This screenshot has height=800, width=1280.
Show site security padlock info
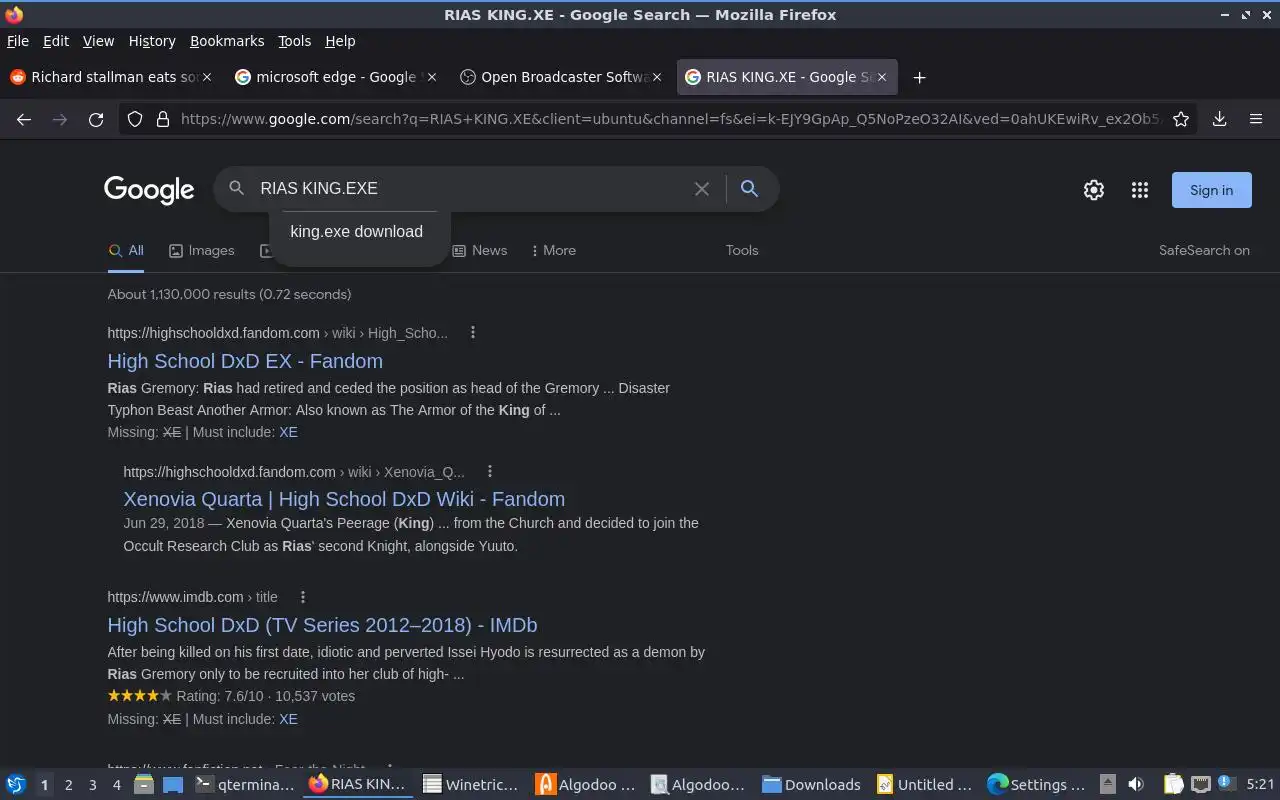tap(163, 119)
